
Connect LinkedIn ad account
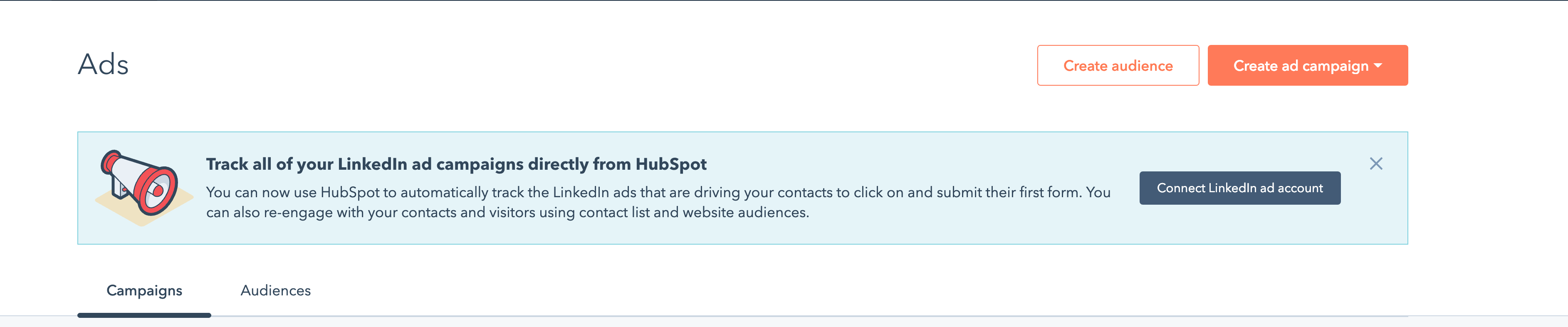[x=1239, y=188]
